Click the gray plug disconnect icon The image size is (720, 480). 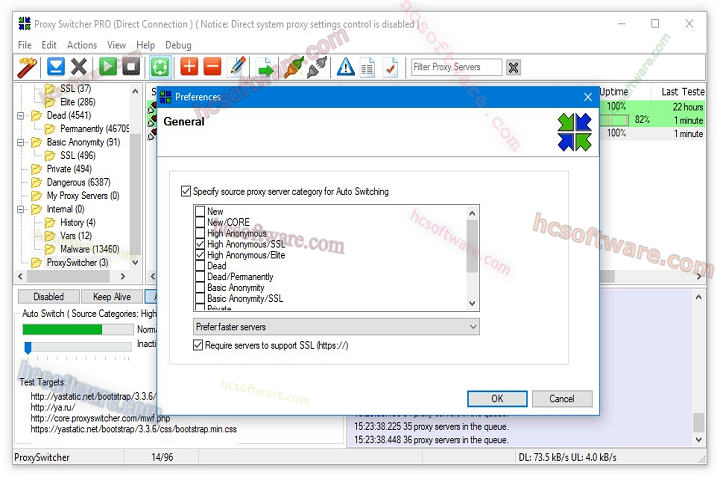(317, 67)
